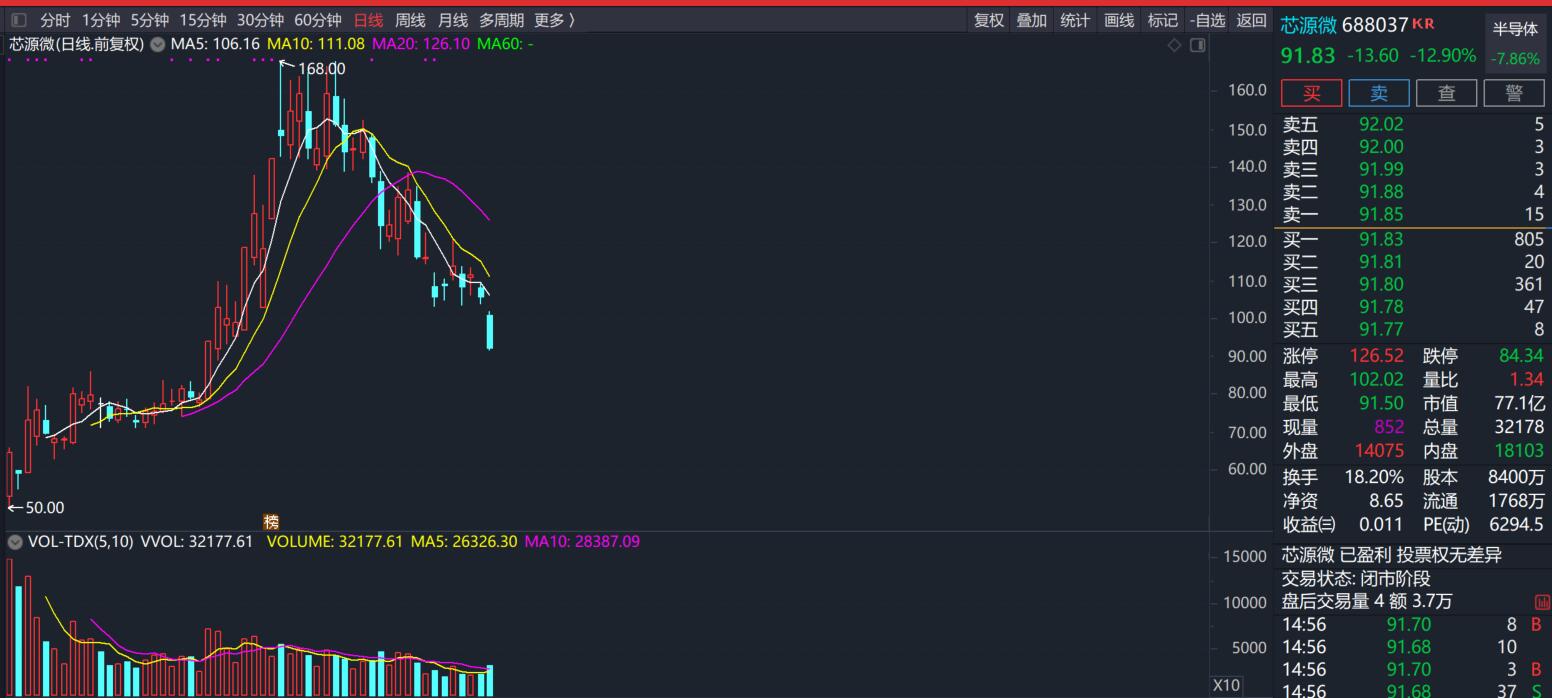Open the 多周期 multi-period view

[501, 20]
